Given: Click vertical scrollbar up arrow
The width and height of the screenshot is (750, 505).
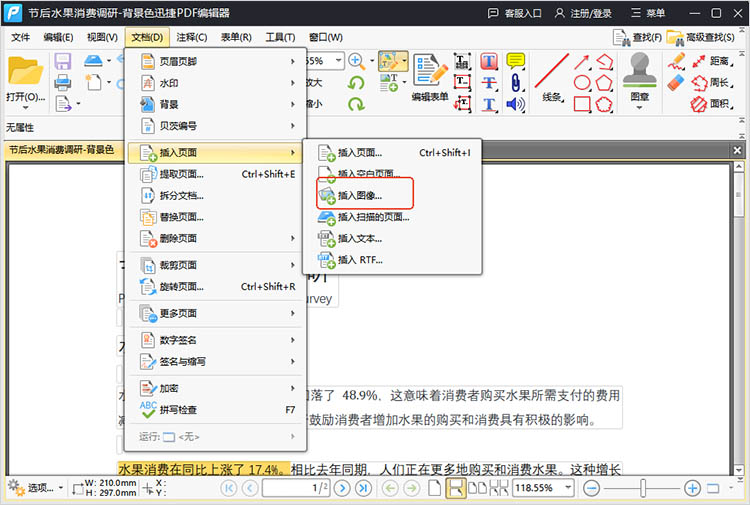Looking at the screenshot, I should (739, 166).
